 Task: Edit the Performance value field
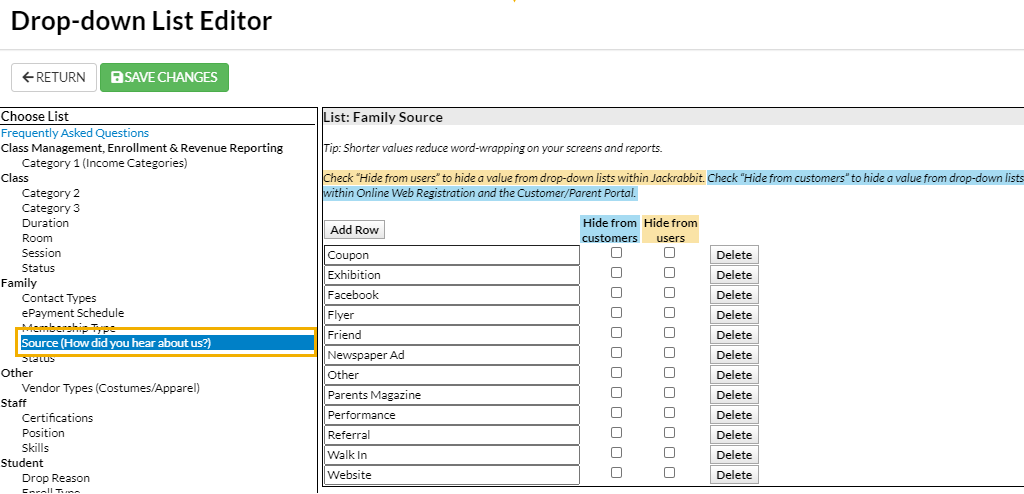click(452, 415)
